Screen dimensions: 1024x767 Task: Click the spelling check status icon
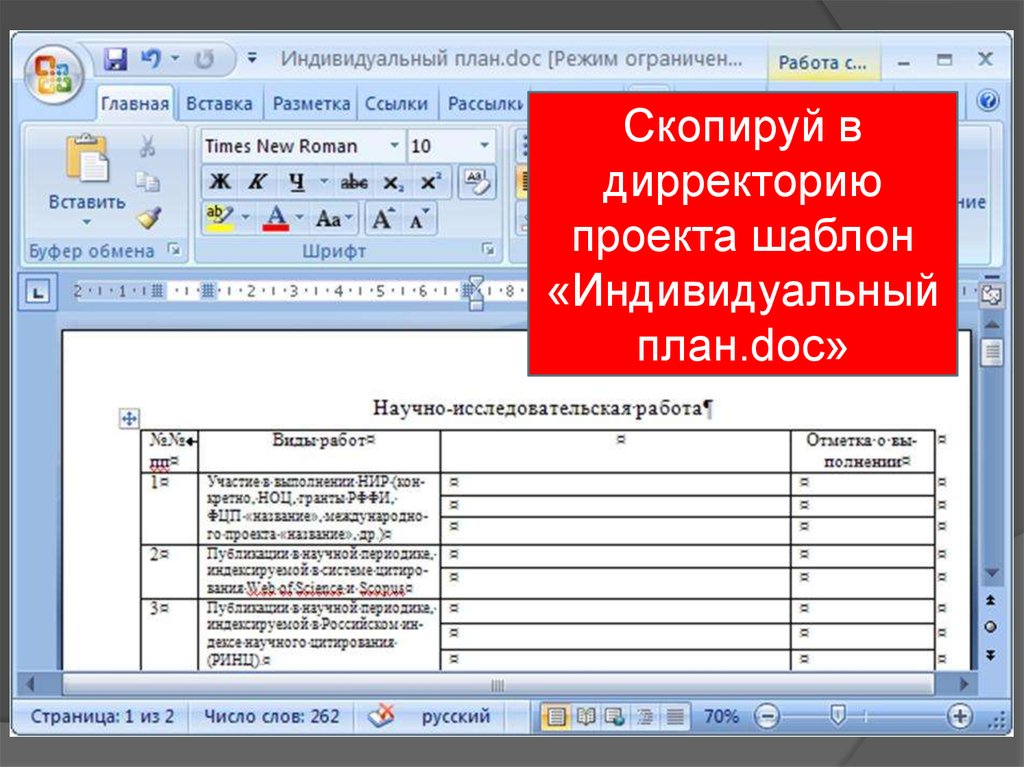tap(380, 716)
